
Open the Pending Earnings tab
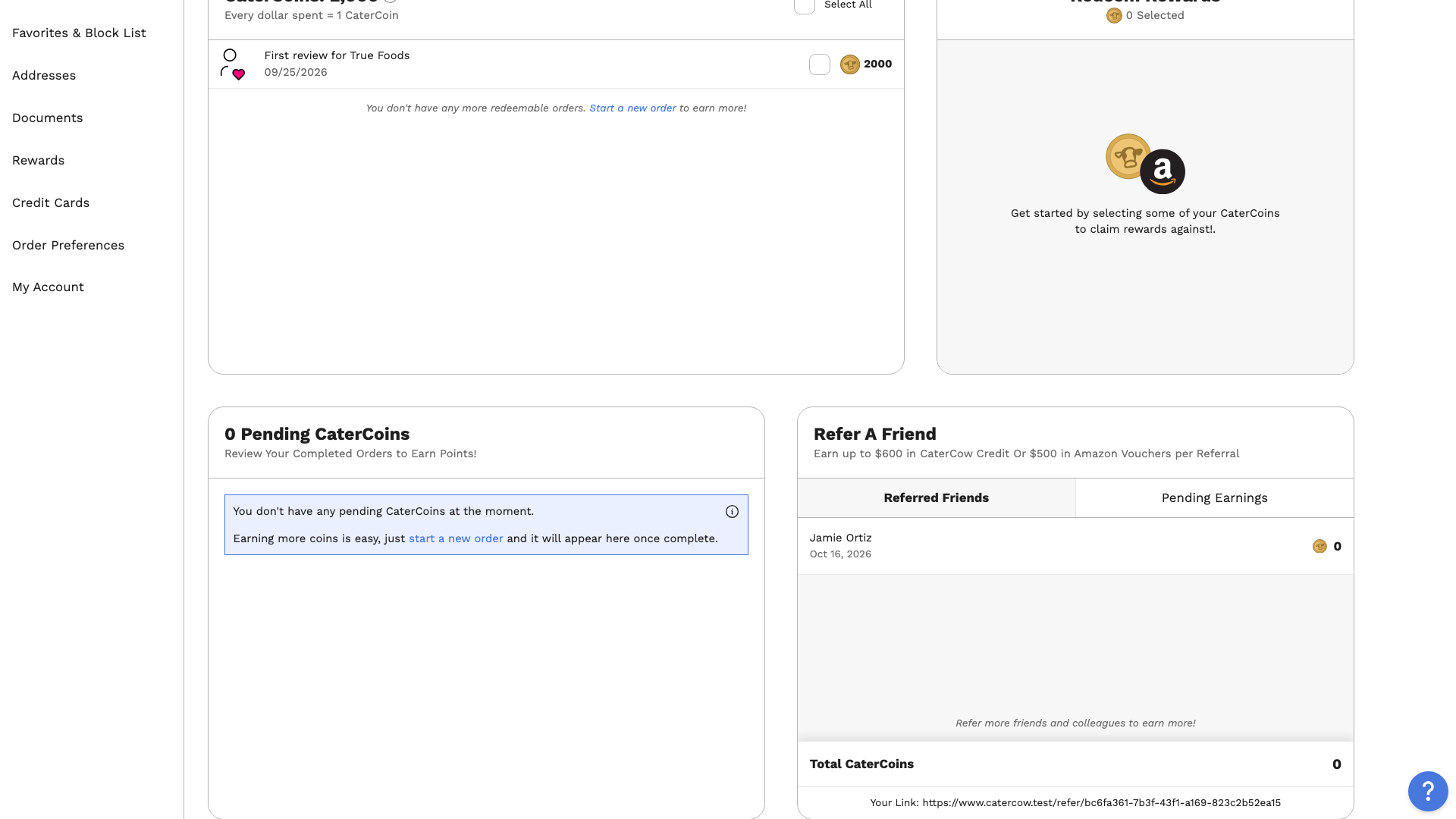click(1215, 498)
